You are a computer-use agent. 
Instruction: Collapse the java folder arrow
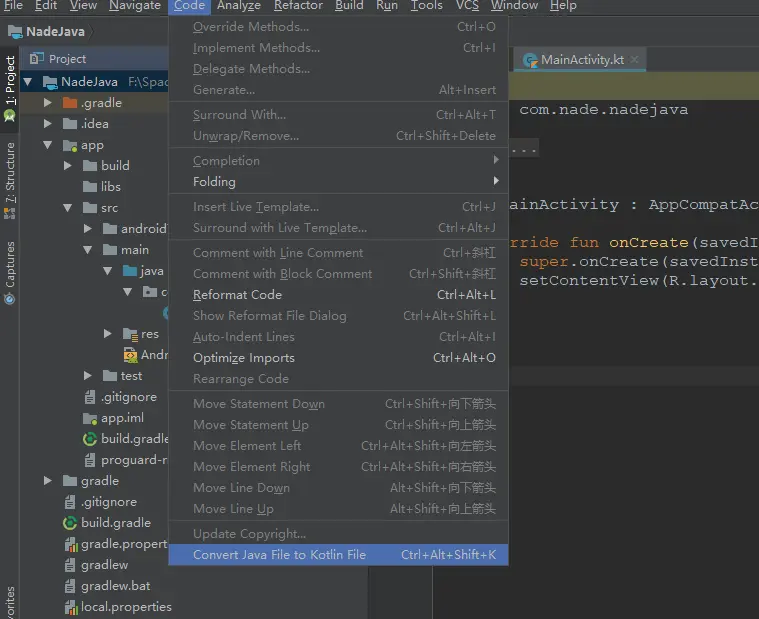[107, 271]
